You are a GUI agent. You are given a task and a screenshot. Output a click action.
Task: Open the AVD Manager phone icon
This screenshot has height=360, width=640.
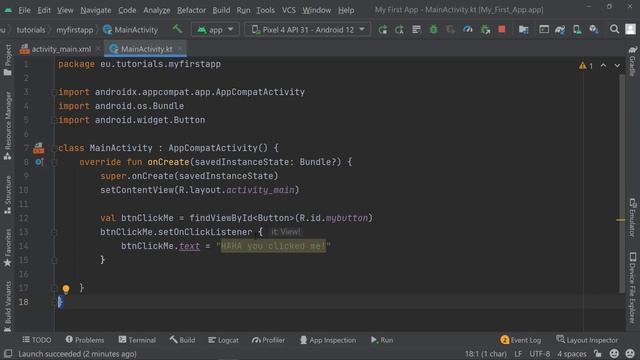pos(577,29)
